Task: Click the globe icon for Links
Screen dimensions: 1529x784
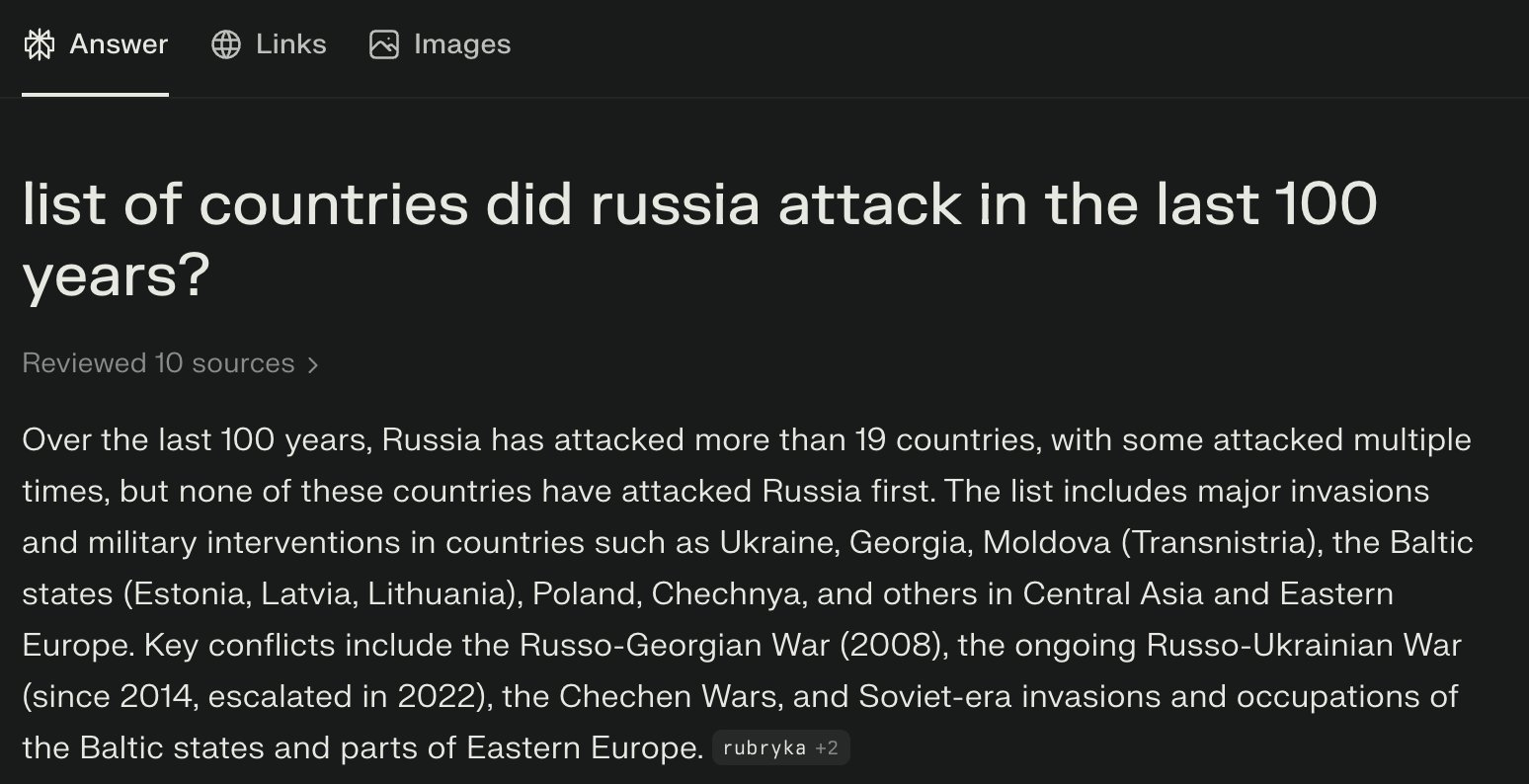Action: coord(226,44)
